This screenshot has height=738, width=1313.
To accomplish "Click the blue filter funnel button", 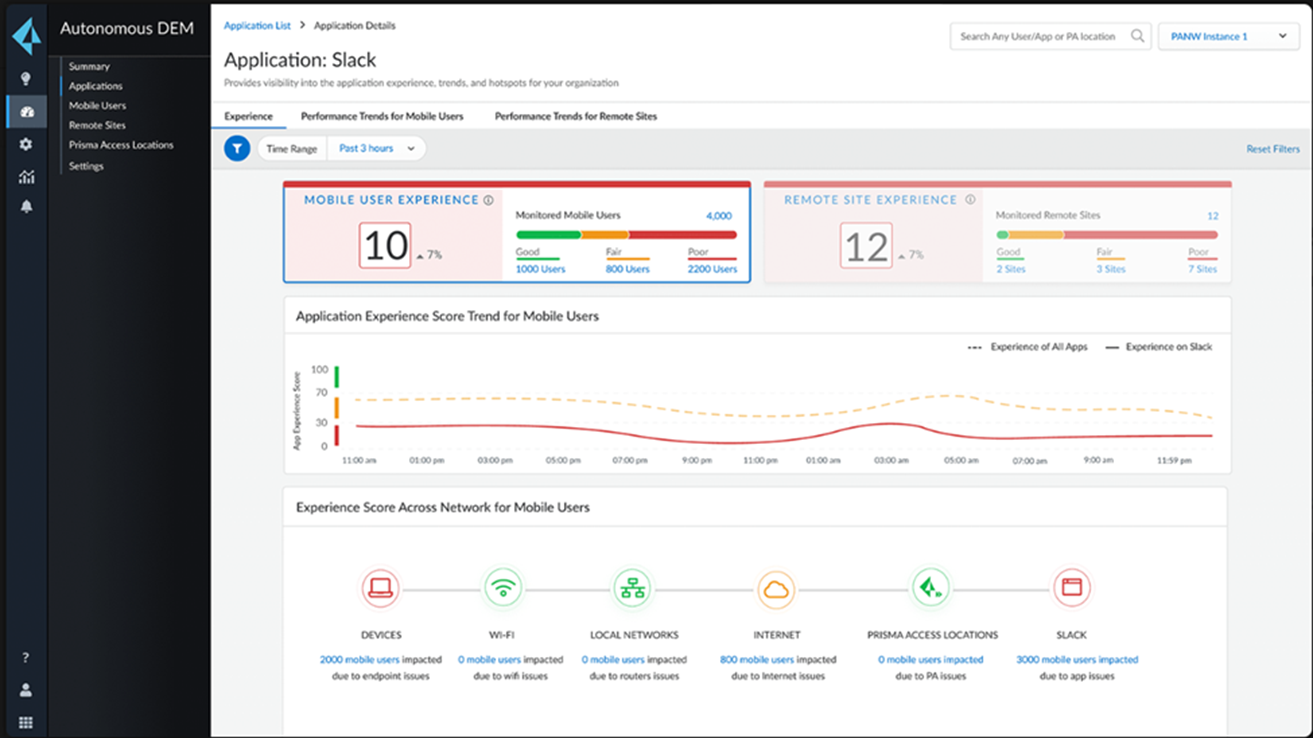I will (237, 148).
